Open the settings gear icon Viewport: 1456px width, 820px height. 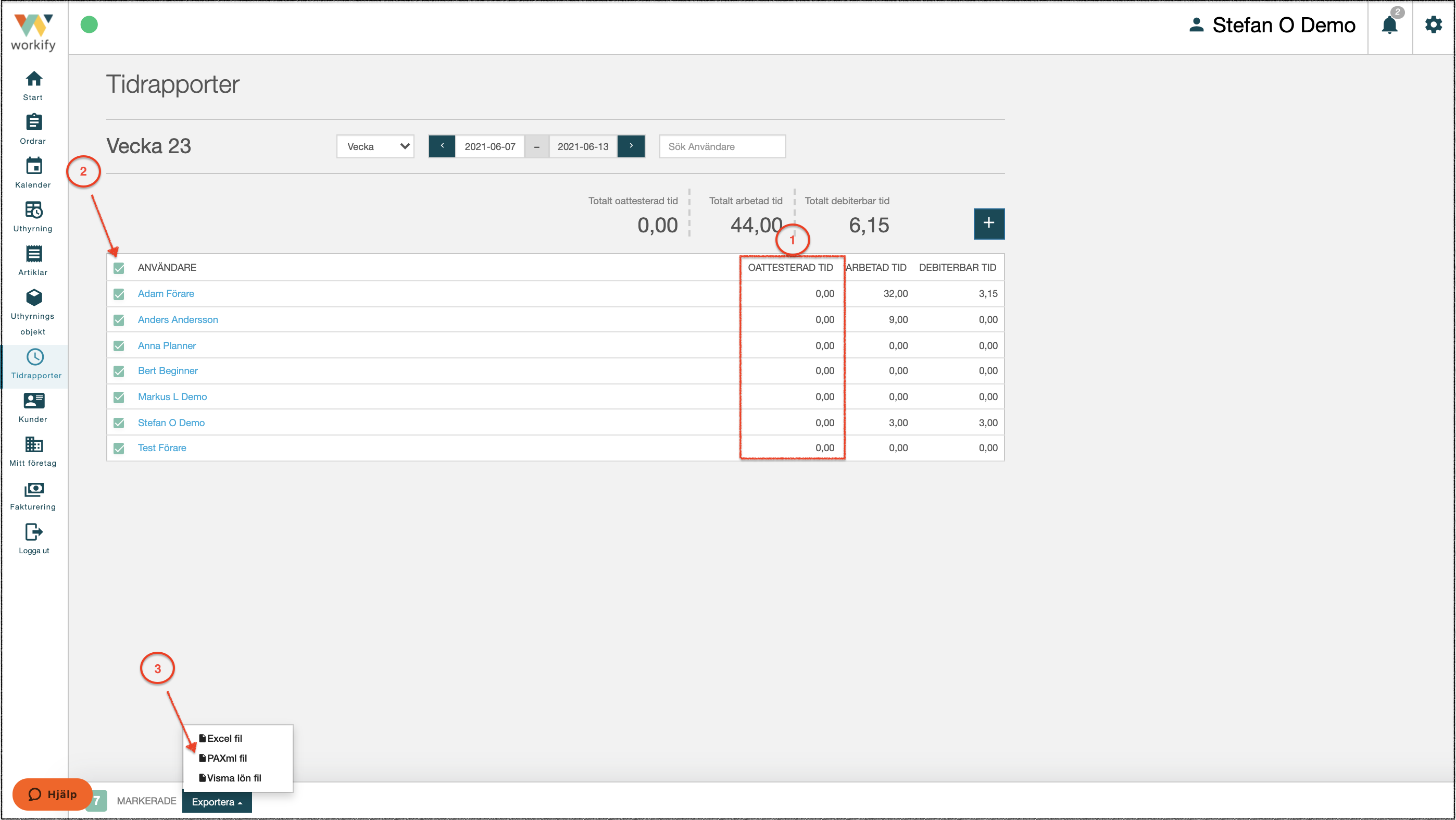(x=1433, y=24)
